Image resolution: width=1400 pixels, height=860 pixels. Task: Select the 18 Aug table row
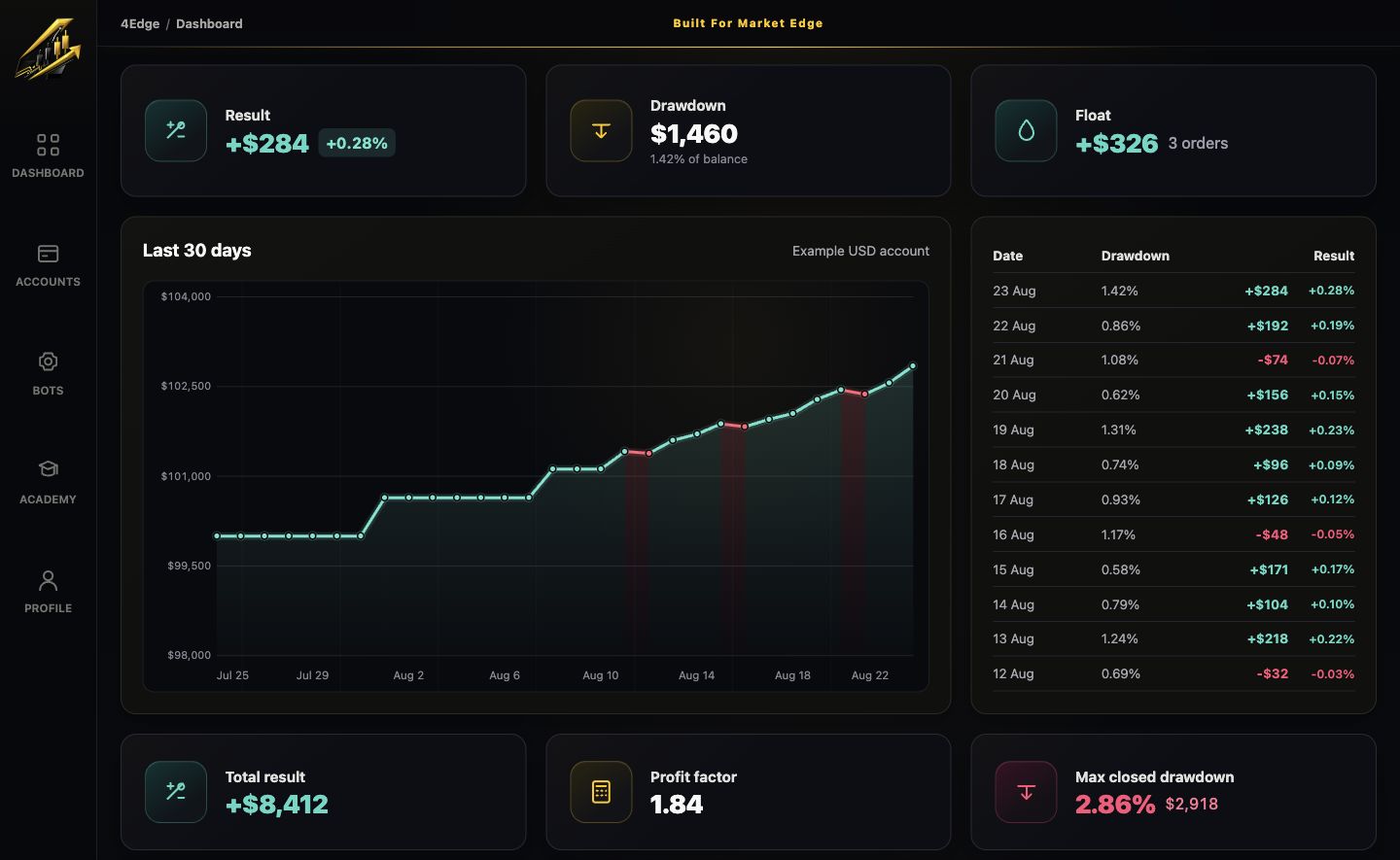point(1173,464)
